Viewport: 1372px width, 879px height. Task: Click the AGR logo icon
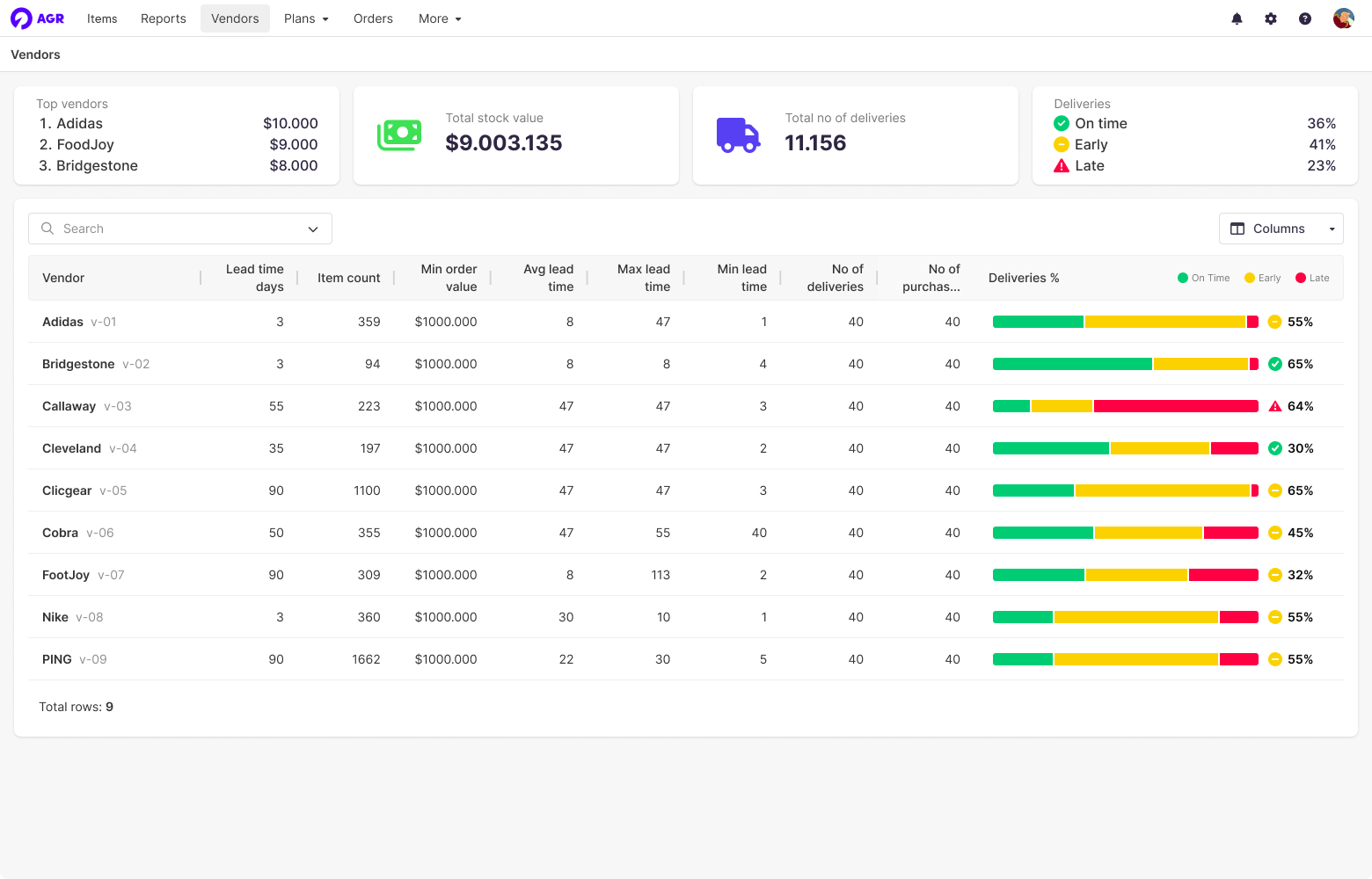pyautogui.click(x=22, y=18)
